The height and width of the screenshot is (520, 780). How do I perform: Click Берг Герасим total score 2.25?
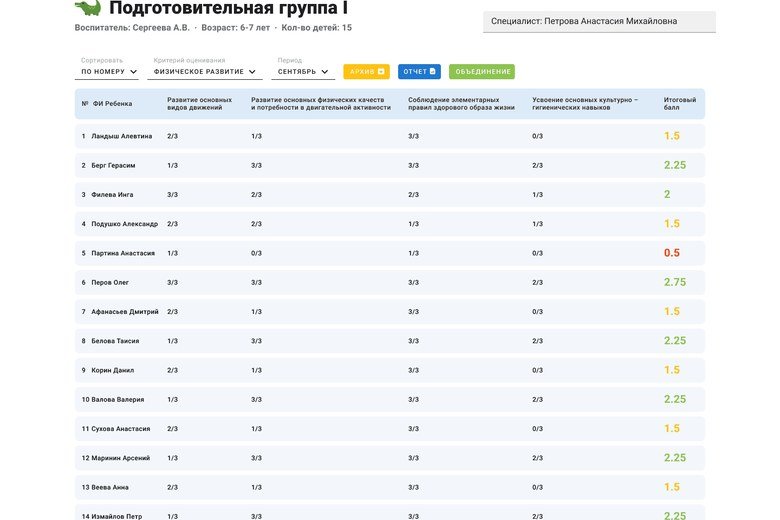tap(675, 165)
